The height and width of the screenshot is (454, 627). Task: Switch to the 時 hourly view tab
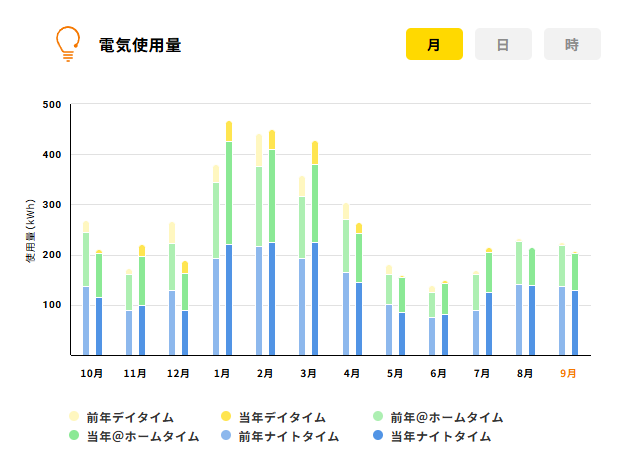click(x=572, y=44)
